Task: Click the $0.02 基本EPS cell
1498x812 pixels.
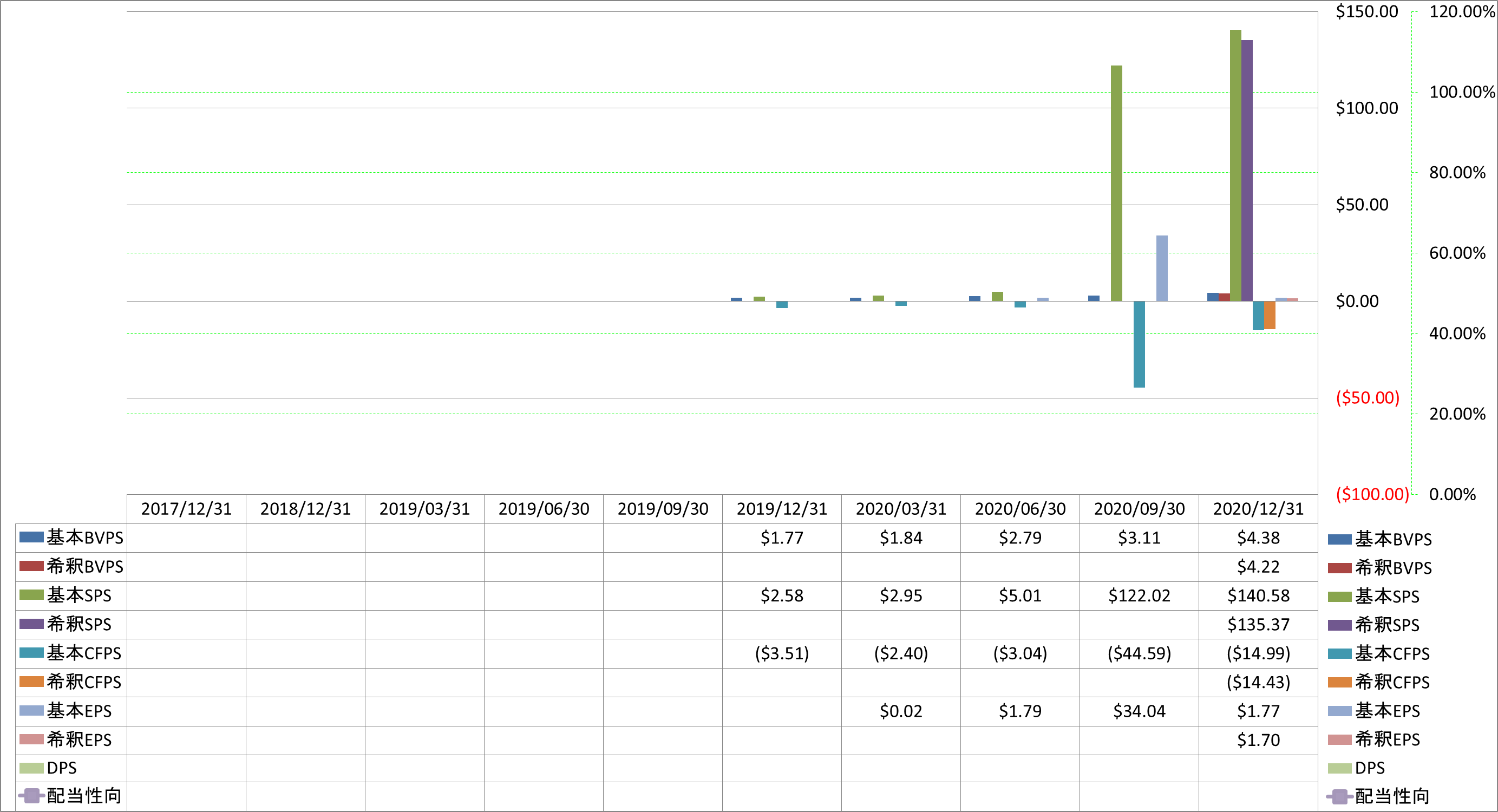Action: tap(901, 711)
